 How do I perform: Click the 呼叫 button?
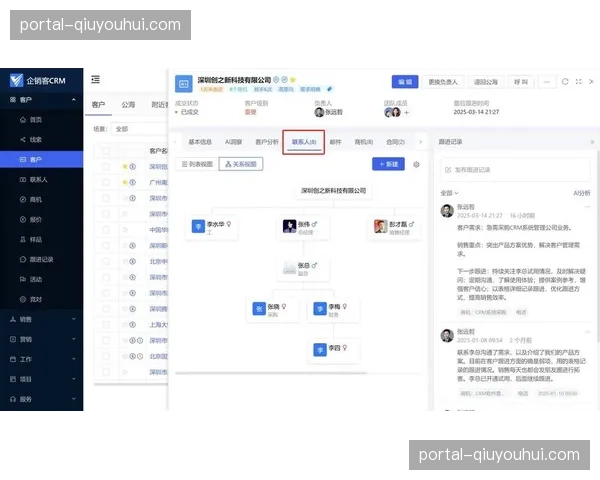pyautogui.click(x=521, y=82)
